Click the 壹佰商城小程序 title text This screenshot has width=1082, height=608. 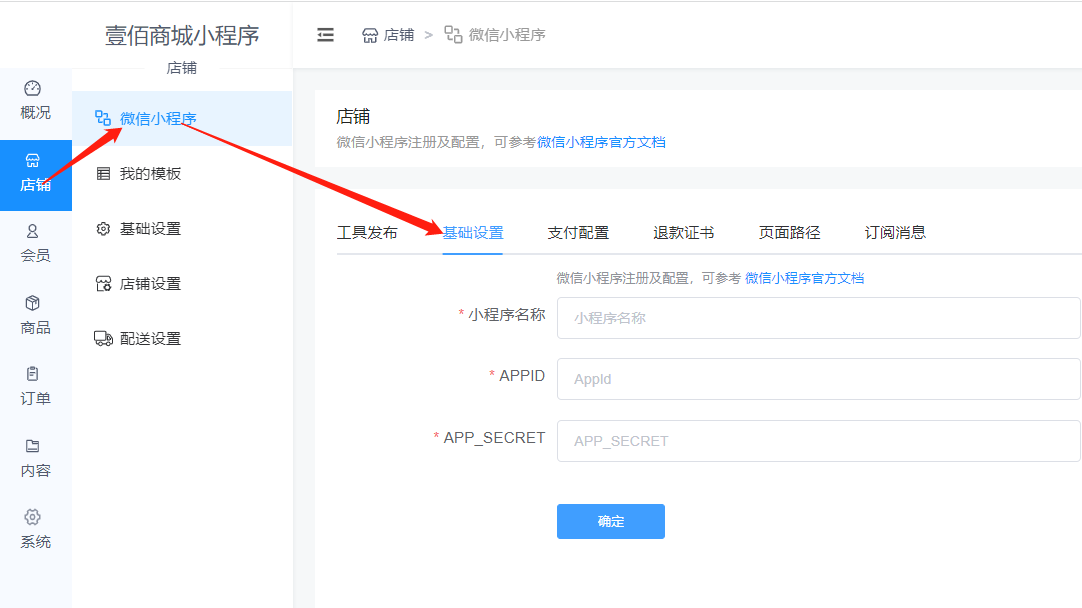182,35
